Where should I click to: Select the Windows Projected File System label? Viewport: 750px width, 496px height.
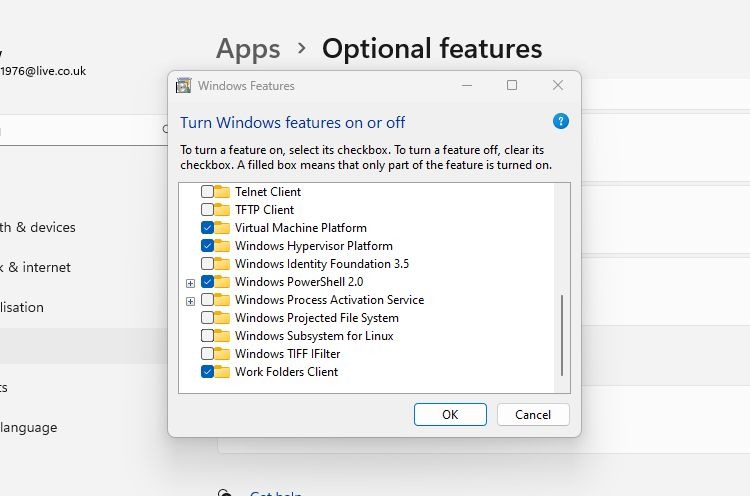[317, 318]
